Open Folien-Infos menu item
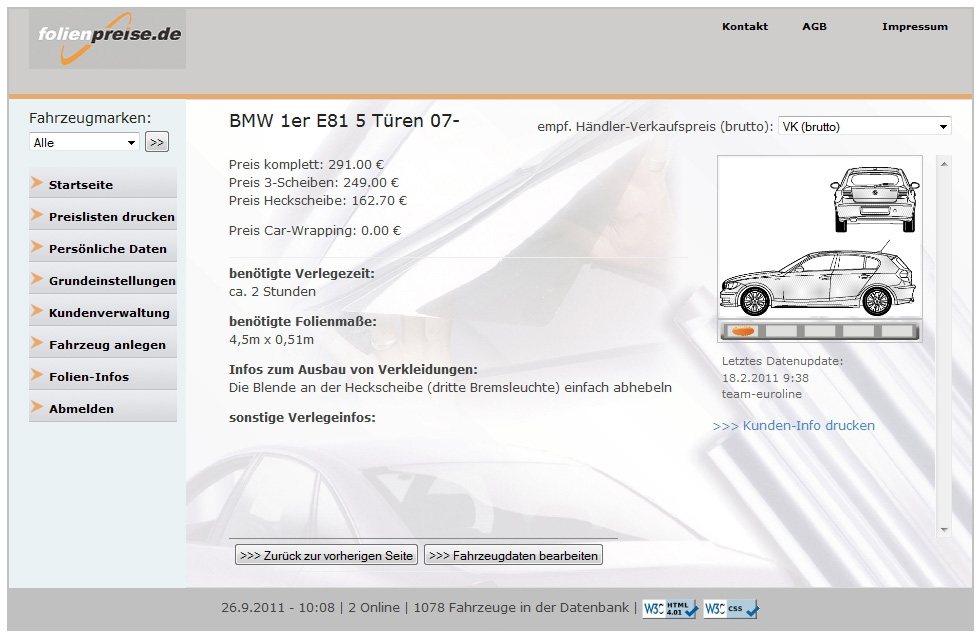 click(102, 376)
